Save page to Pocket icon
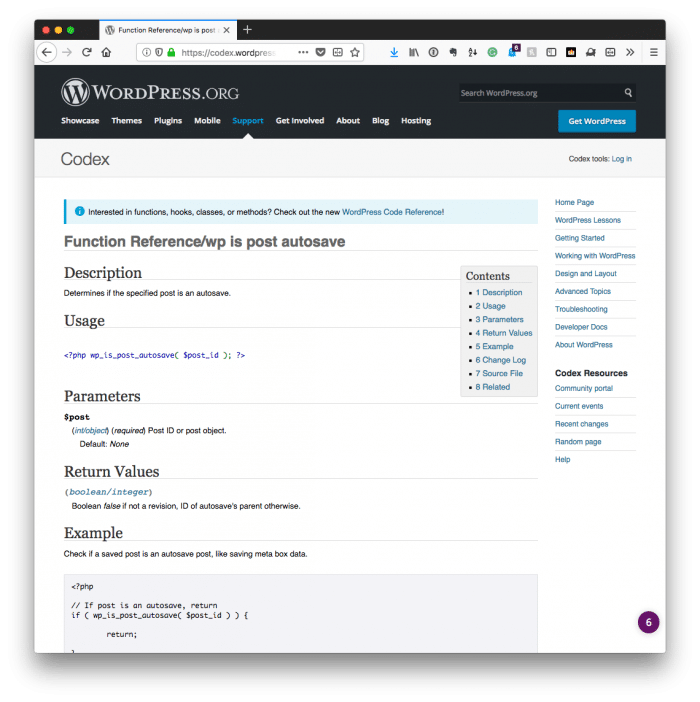The width and height of the screenshot is (700, 702). click(320, 52)
